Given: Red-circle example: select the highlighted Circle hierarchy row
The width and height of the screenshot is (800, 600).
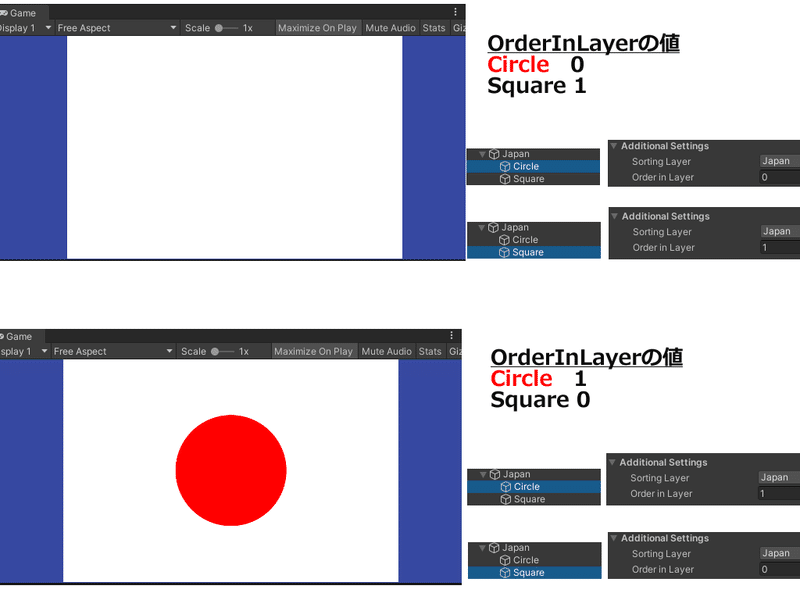Looking at the screenshot, I should tap(534, 487).
